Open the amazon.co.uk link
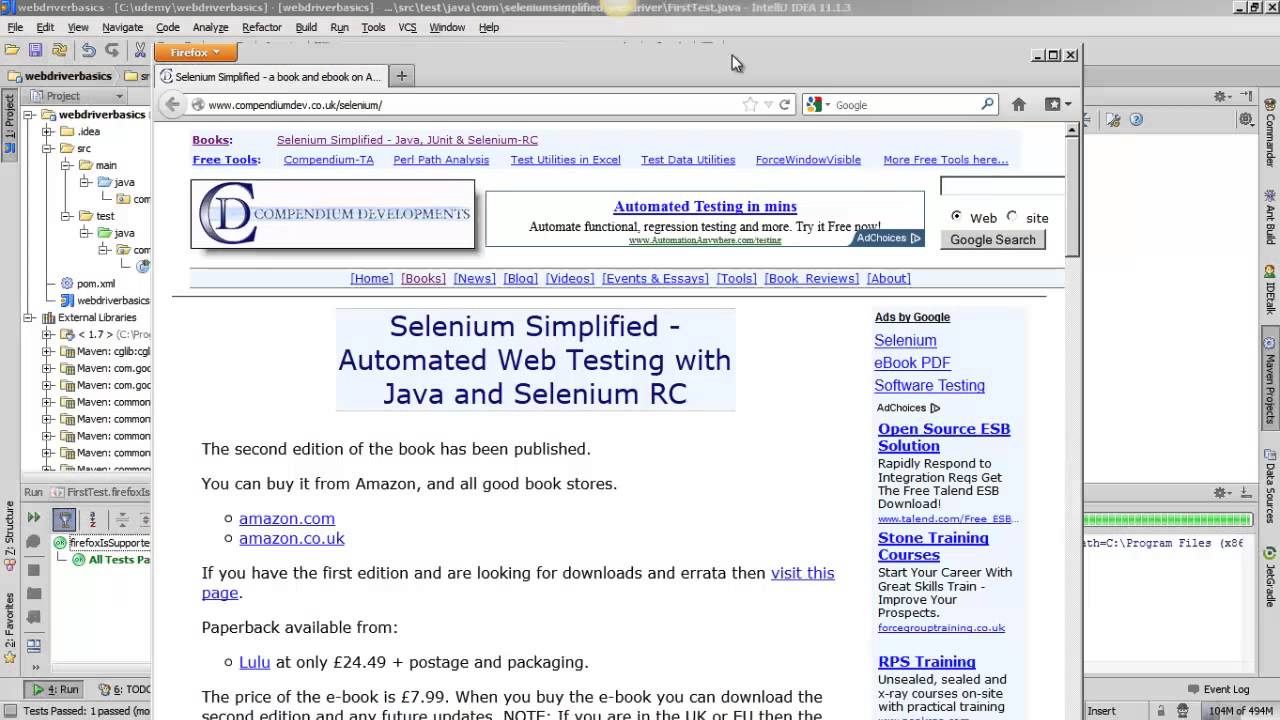 click(292, 538)
